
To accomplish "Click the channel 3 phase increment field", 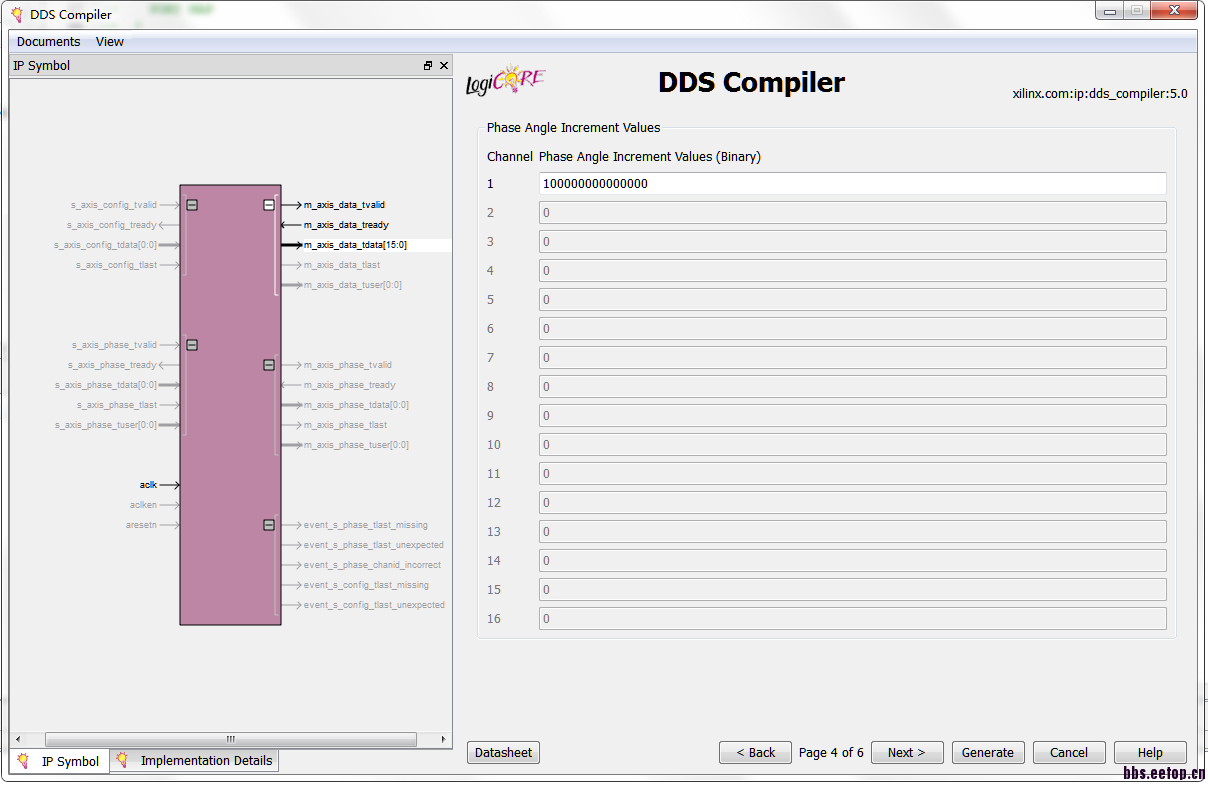I will tap(853, 242).
